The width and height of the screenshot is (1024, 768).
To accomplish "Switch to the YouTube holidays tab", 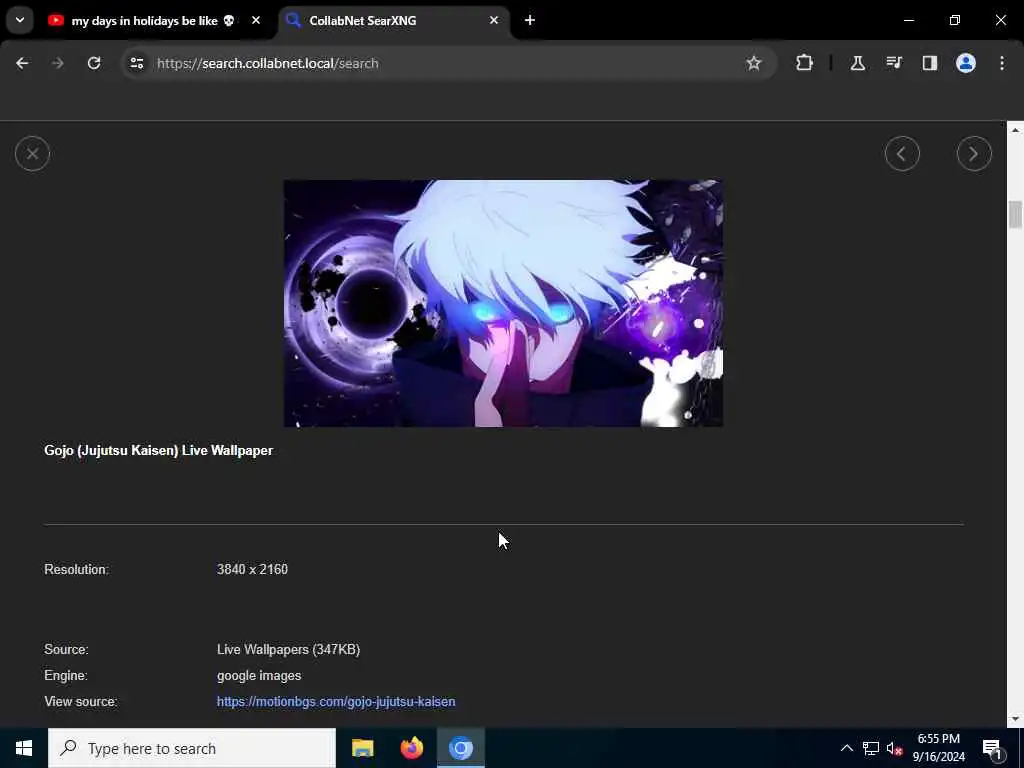I will (144, 21).
